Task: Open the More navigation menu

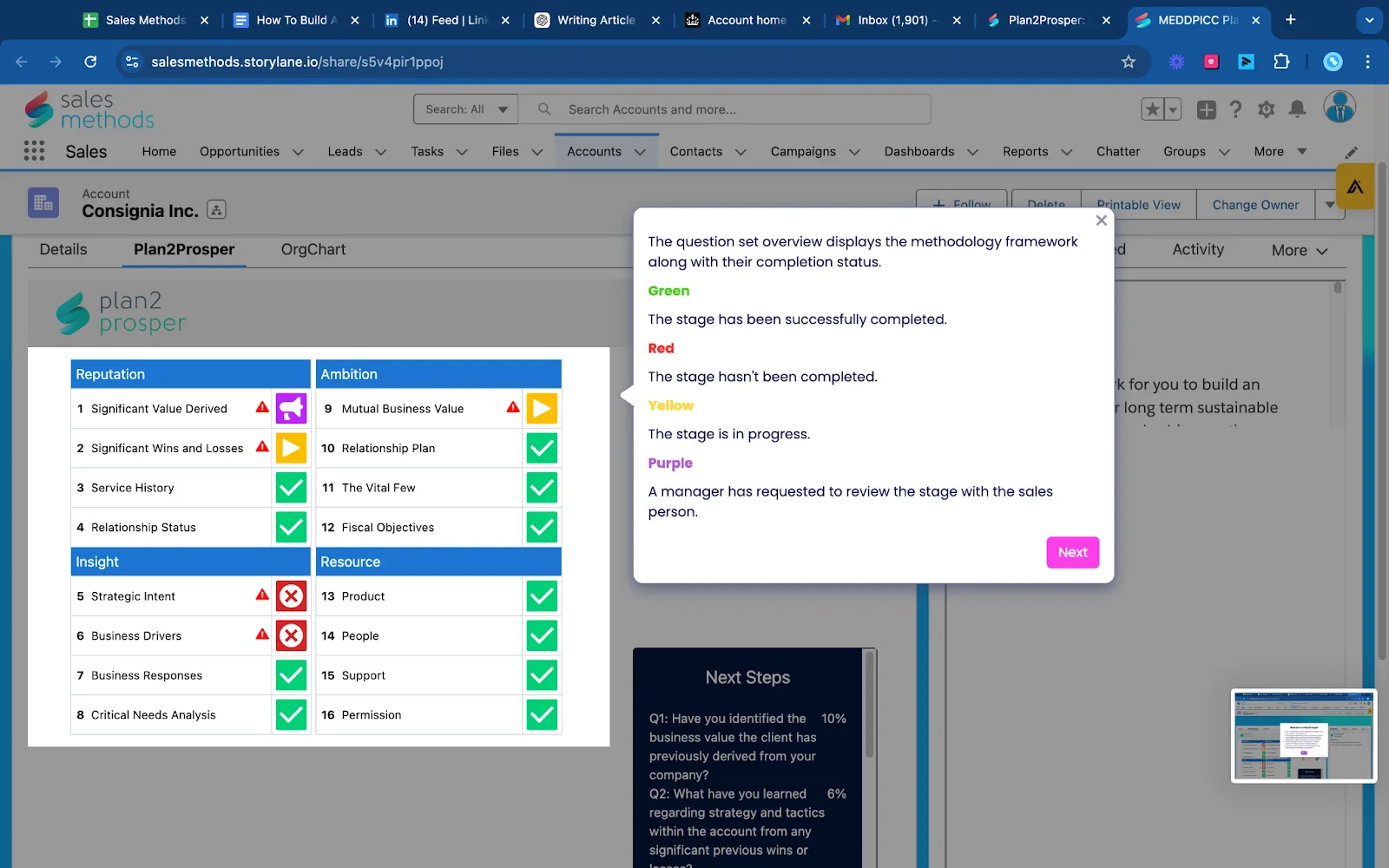Action: pos(1280,151)
